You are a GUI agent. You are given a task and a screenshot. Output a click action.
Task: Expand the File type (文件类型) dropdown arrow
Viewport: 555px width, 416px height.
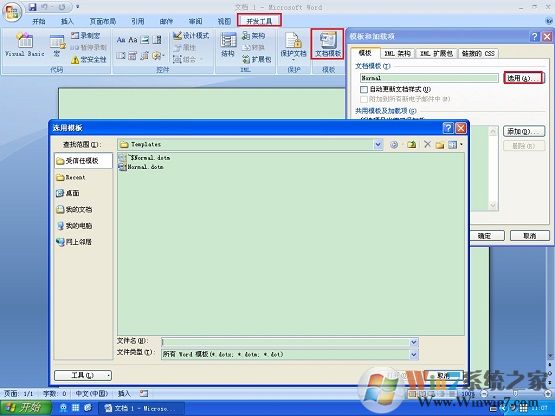413,354
